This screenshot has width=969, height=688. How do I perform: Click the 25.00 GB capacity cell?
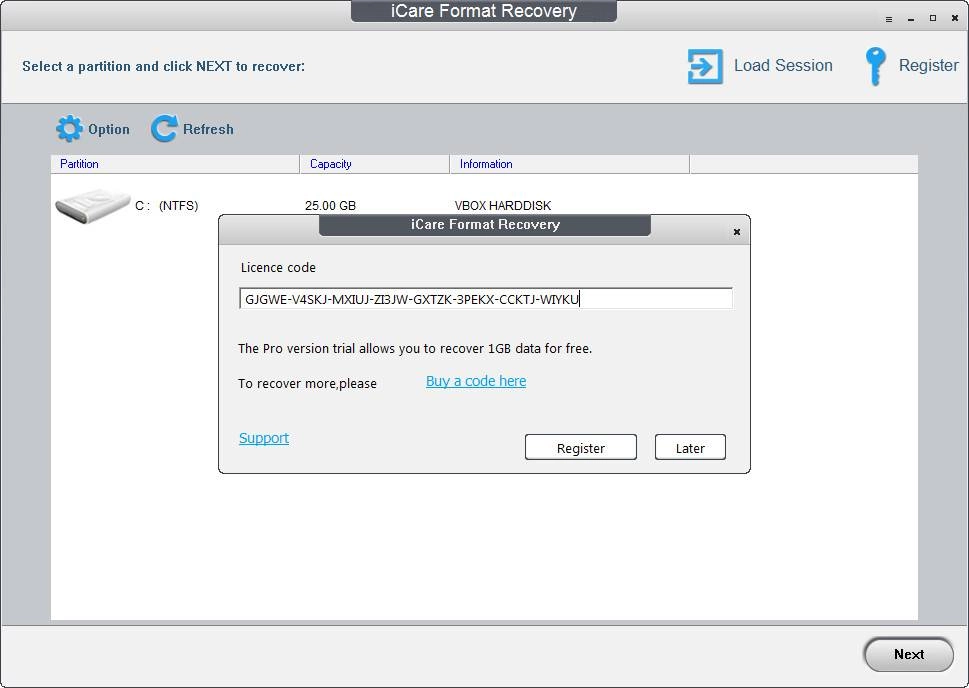330,206
